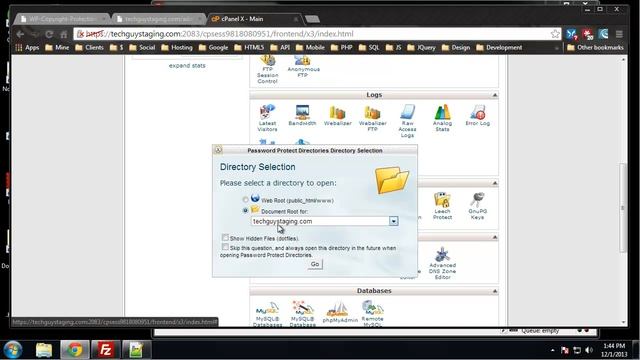640x360 pixels.
Task: Open the volume control in tray
Action: pos(589,350)
